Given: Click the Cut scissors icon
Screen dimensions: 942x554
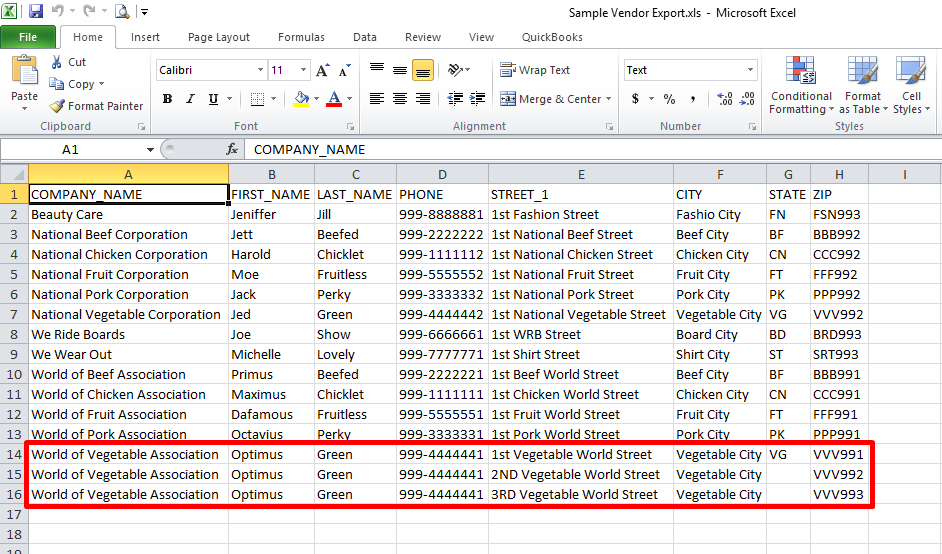Looking at the screenshot, I should click(x=57, y=62).
